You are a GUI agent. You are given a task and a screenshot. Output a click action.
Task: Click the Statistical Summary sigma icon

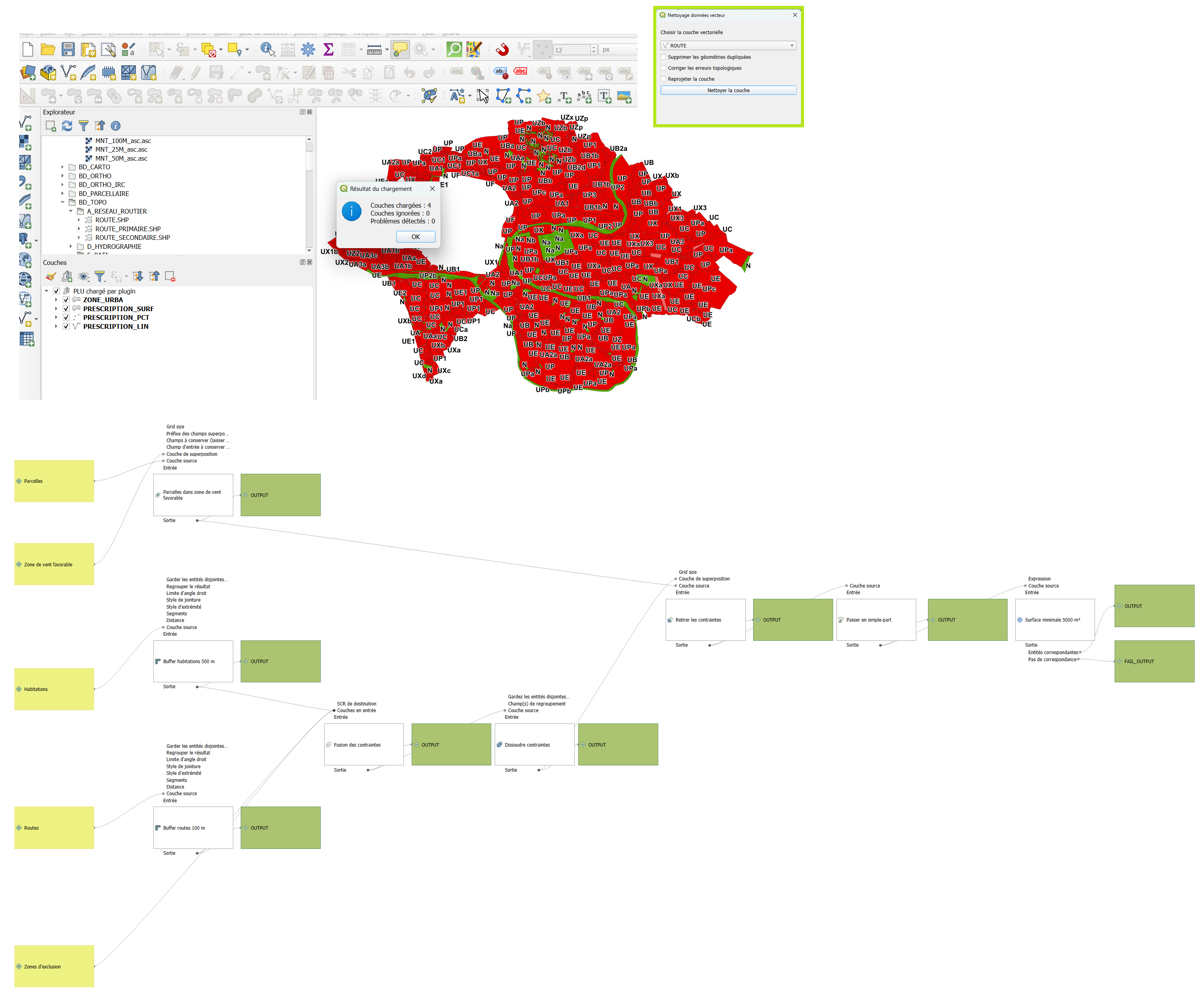[329, 50]
